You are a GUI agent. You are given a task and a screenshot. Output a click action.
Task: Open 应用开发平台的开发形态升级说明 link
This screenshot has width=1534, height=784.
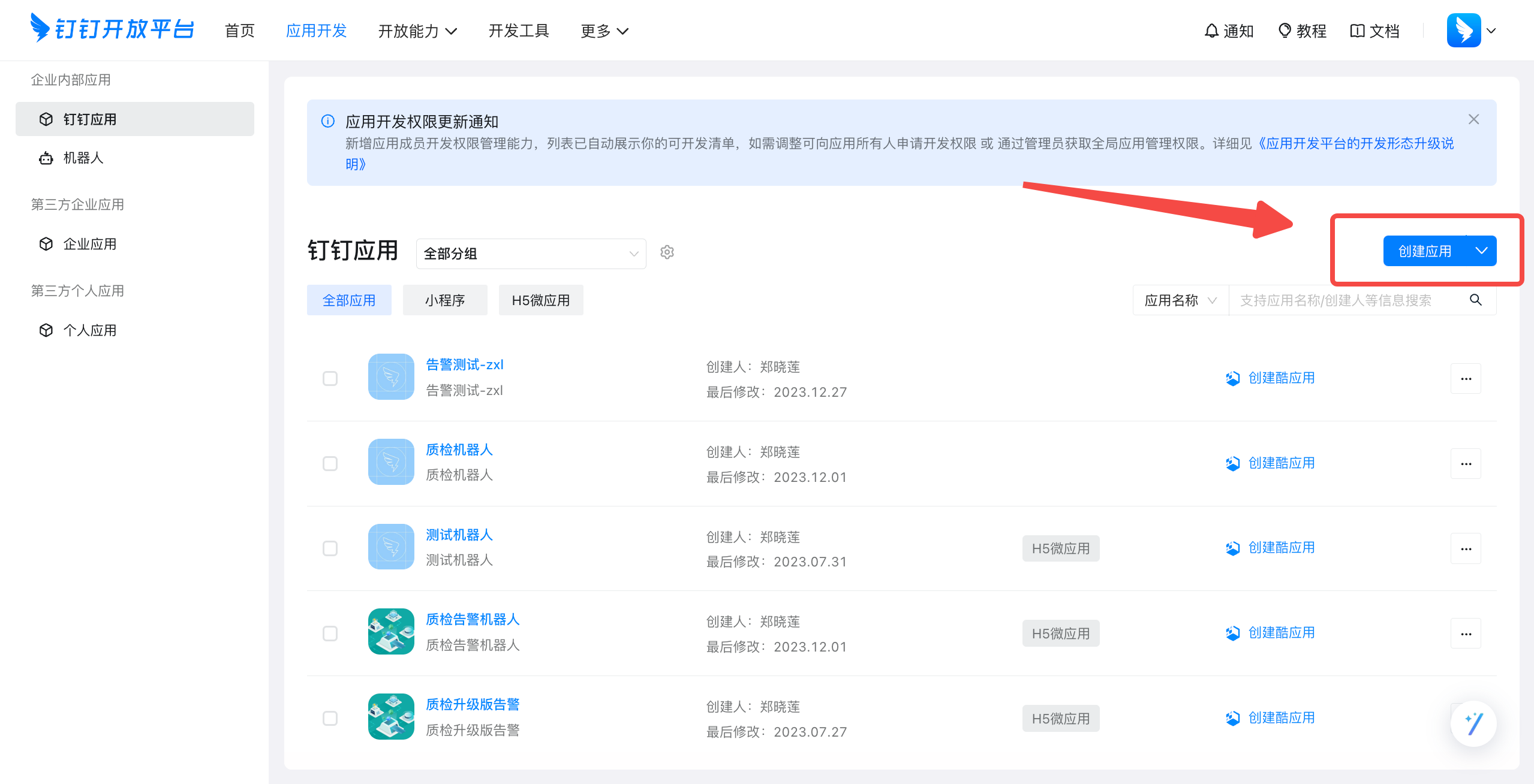(x=1355, y=143)
